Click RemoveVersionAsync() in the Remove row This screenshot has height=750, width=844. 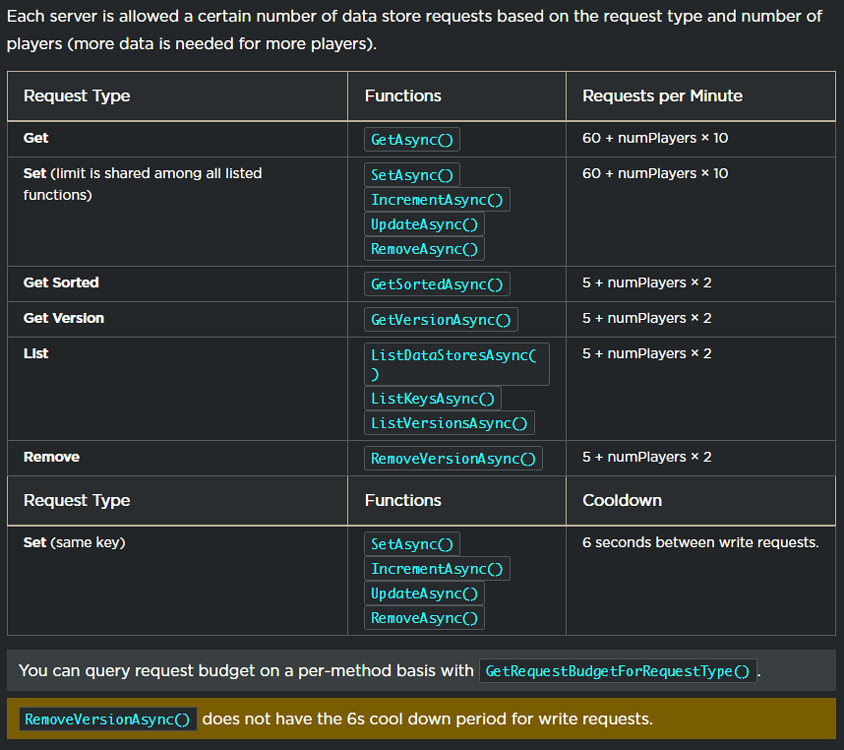point(453,459)
